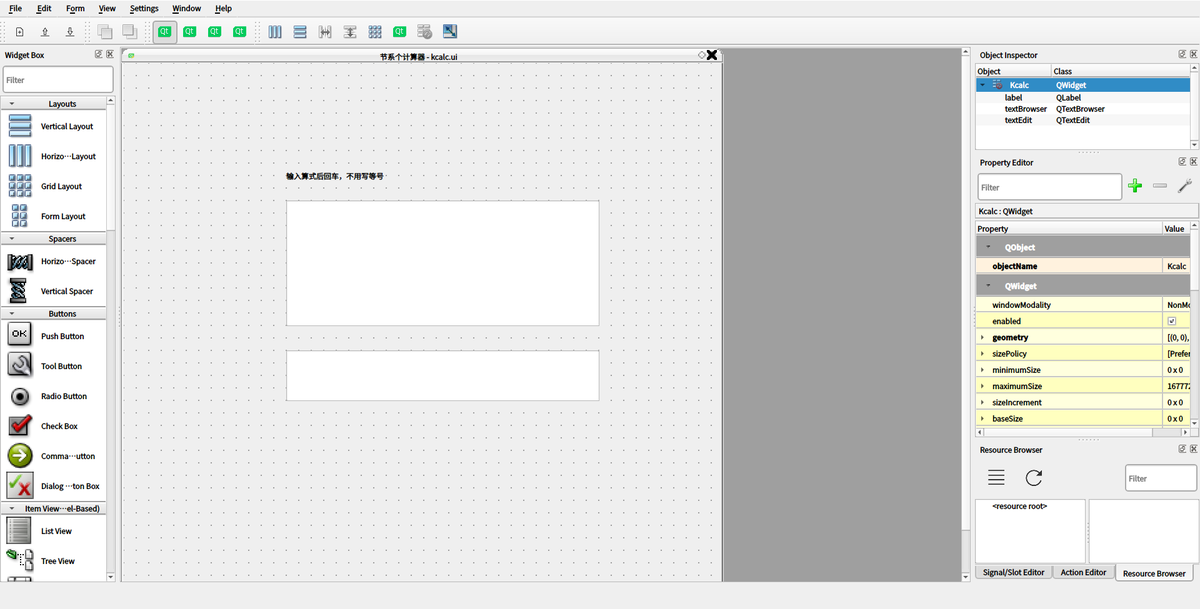
Task: Click green plus to add dynamic property
Action: pos(1135,186)
